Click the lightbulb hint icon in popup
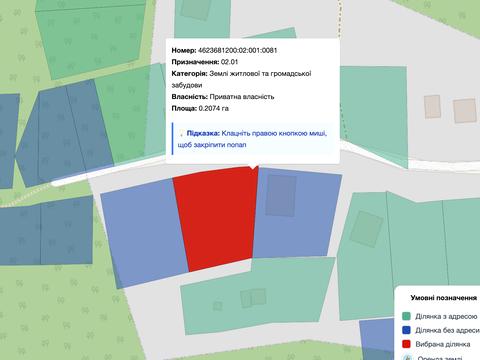This screenshot has width=480, height=360. [181, 133]
